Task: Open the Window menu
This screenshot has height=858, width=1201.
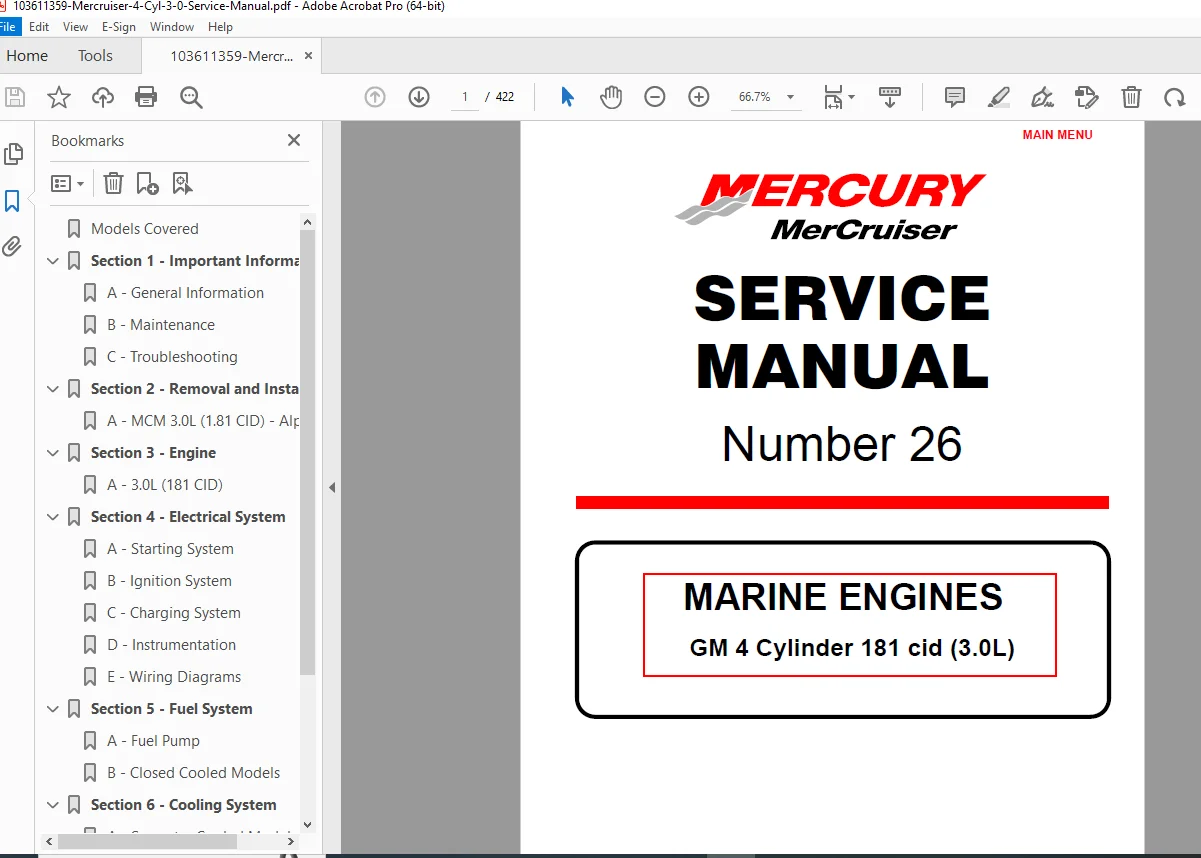Action: 172,27
